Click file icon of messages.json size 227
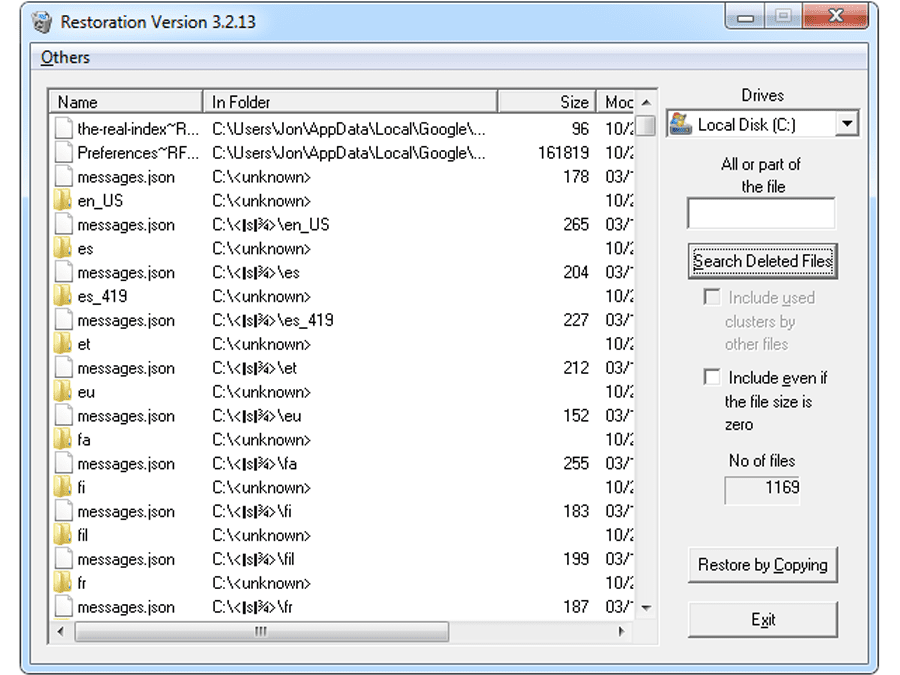Image resolution: width=900 pixels, height=675 pixels. click(64, 320)
